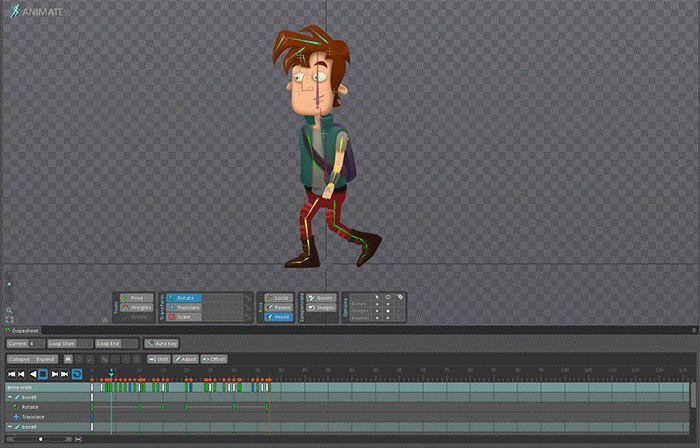Select the Rotate timeline row under bone8
Image resolution: width=700 pixels, height=448 pixels.
pyautogui.click(x=347, y=407)
